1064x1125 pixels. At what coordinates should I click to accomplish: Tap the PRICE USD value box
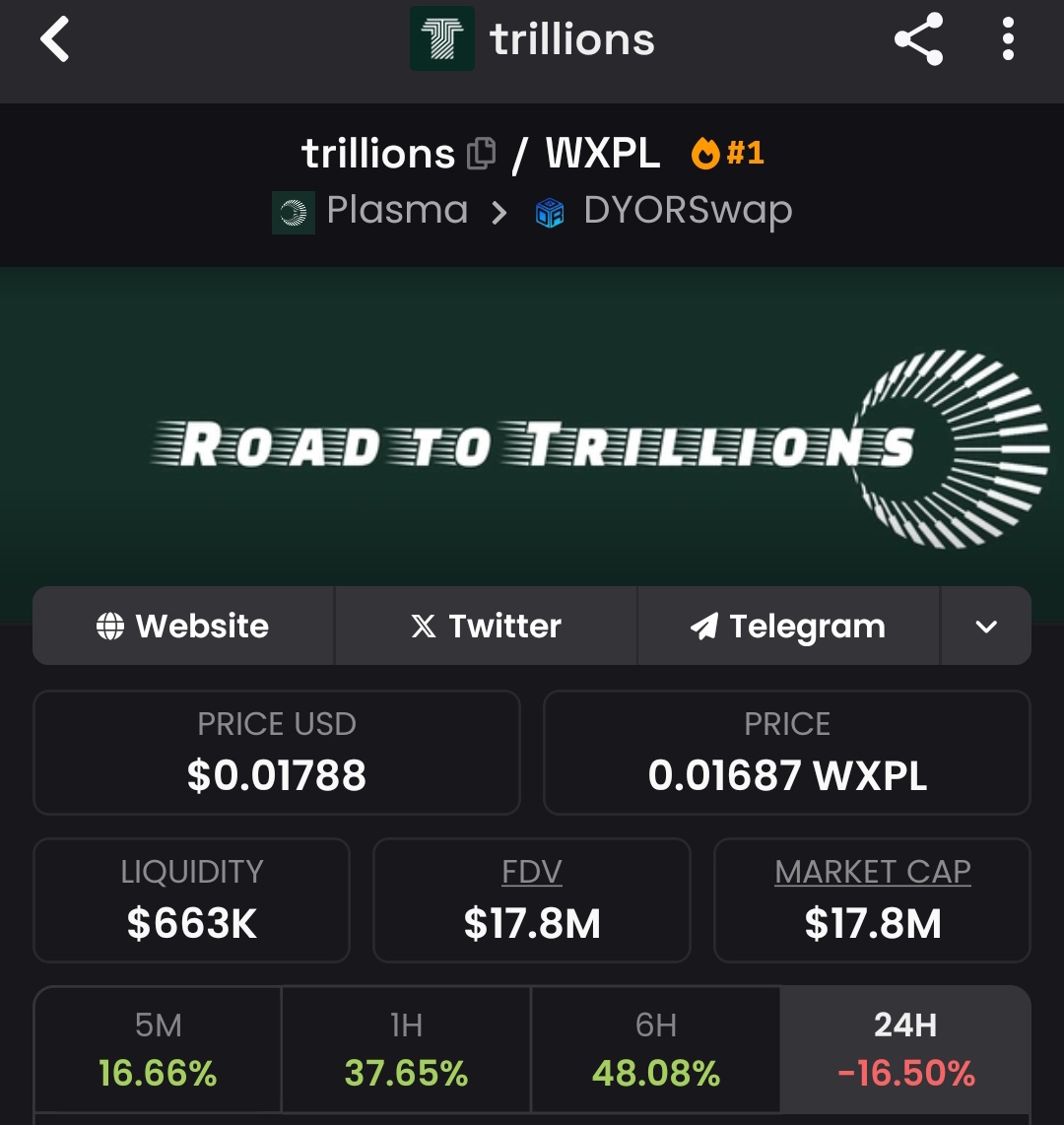277,754
